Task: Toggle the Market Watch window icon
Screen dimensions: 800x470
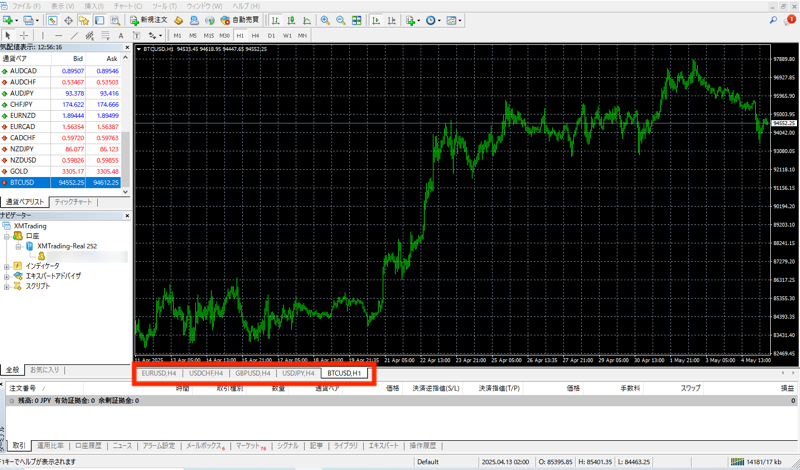Action: (53, 20)
